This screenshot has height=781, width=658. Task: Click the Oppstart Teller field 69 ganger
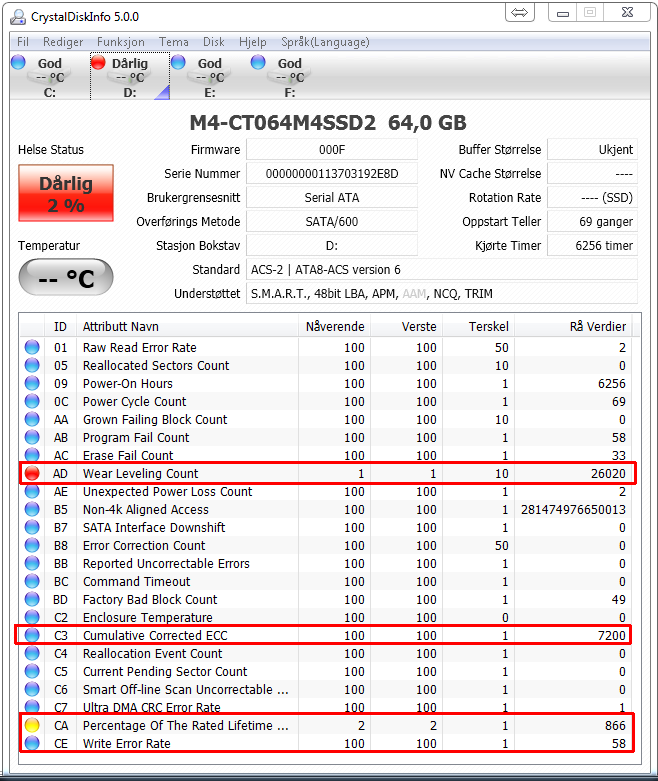[592, 222]
